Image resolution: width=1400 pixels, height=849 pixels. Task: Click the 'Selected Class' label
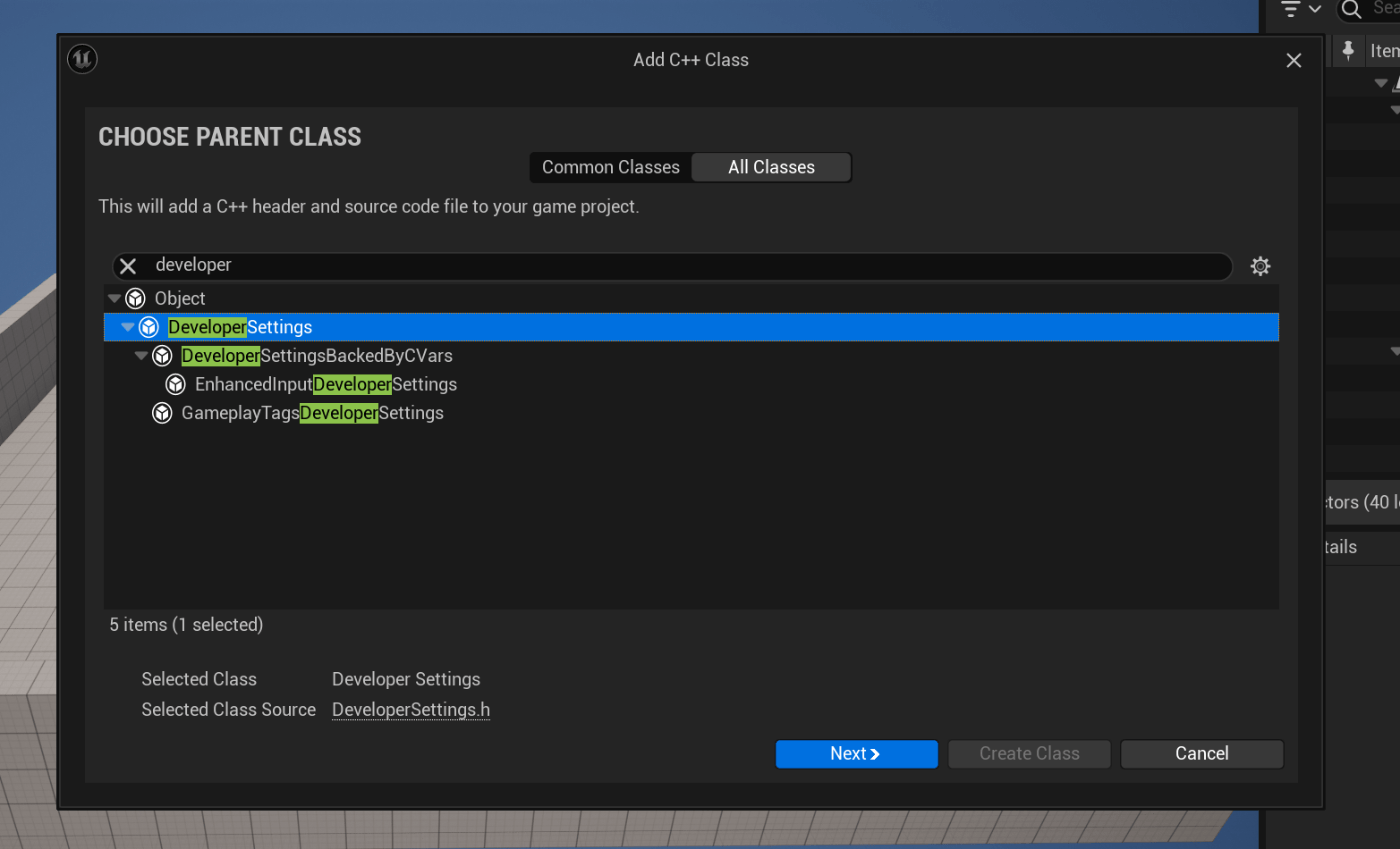(199, 679)
